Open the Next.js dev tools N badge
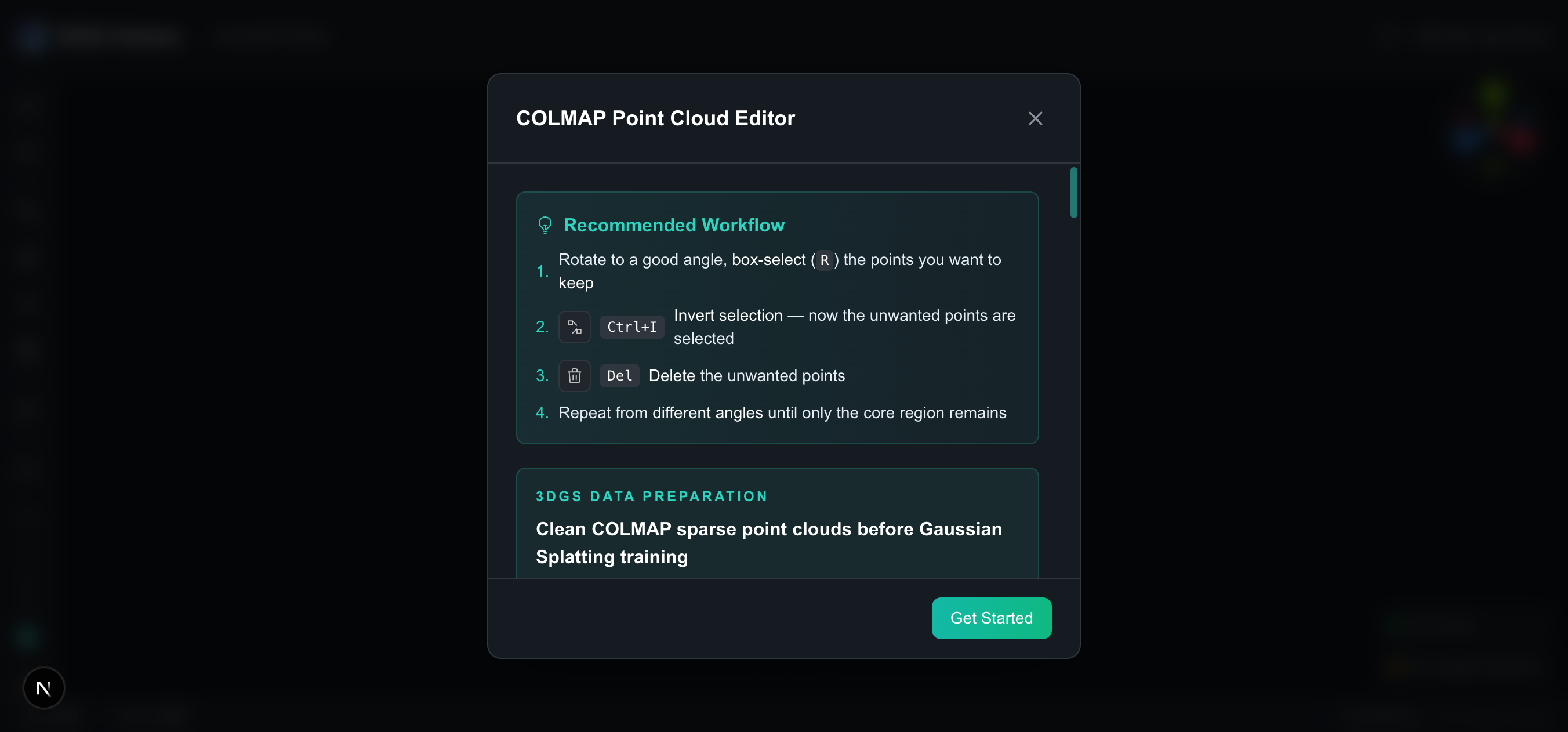This screenshot has width=1568, height=732. point(44,688)
